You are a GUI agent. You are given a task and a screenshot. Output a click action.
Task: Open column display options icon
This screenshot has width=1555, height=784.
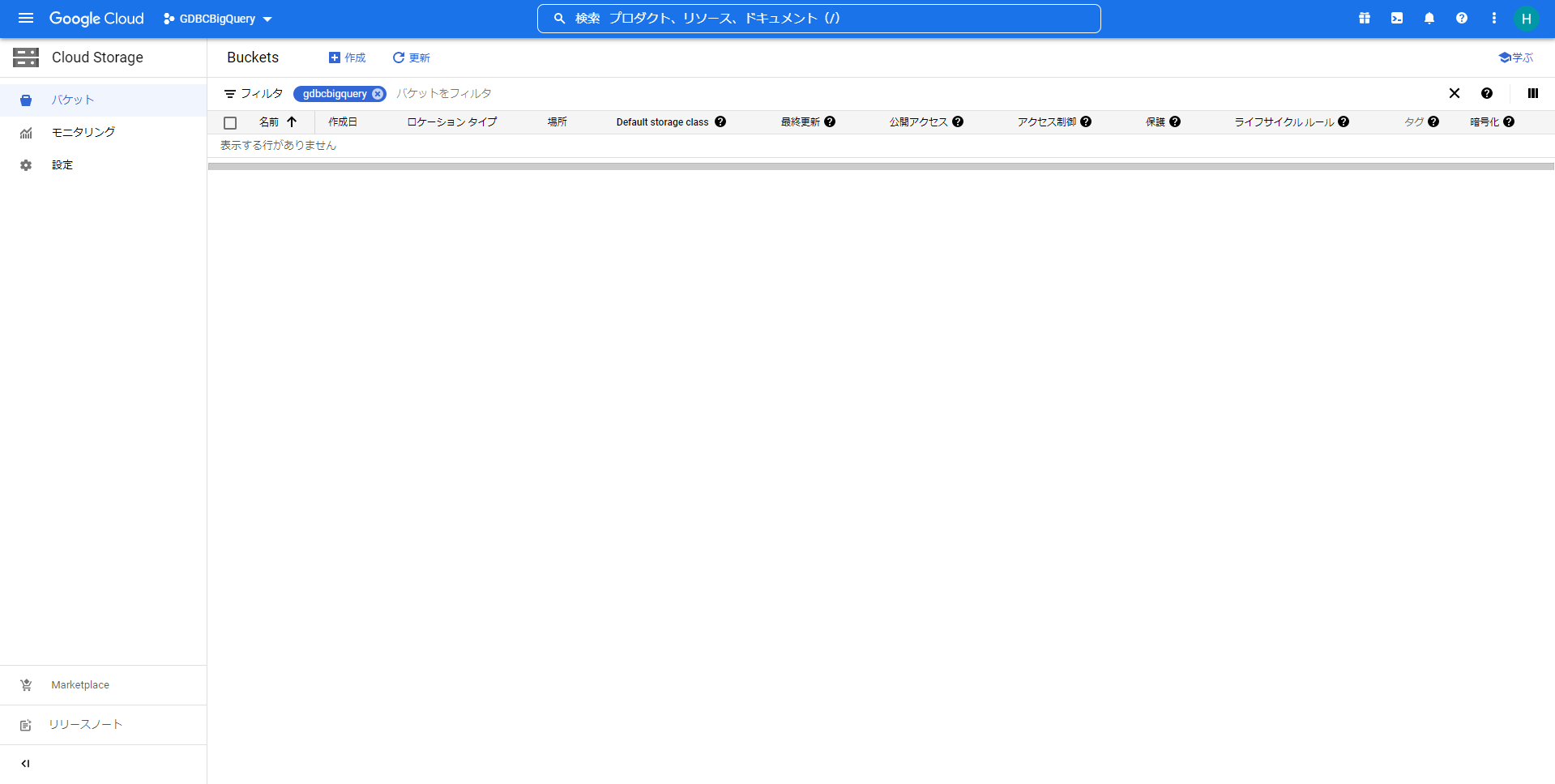coord(1532,93)
